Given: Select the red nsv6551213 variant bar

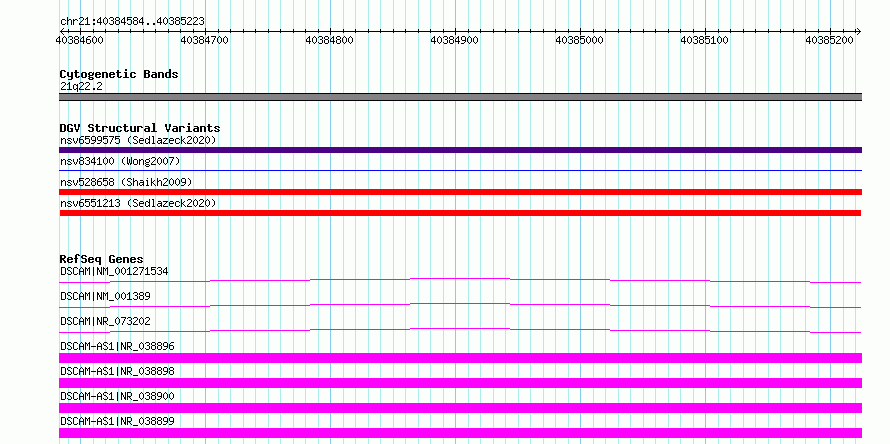Looking at the screenshot, I should point(460,213).
